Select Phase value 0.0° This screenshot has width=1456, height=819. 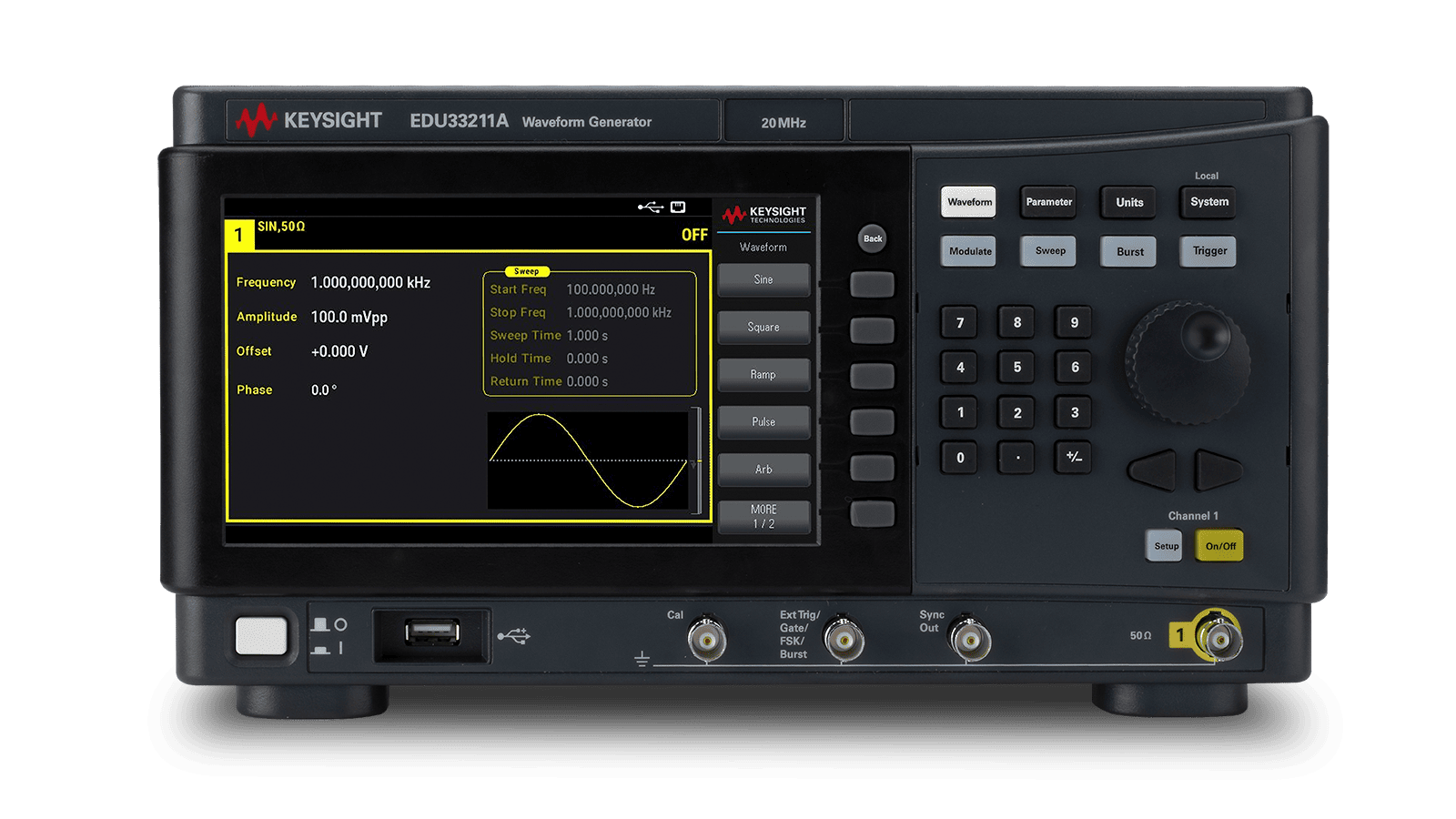(324, 389)
